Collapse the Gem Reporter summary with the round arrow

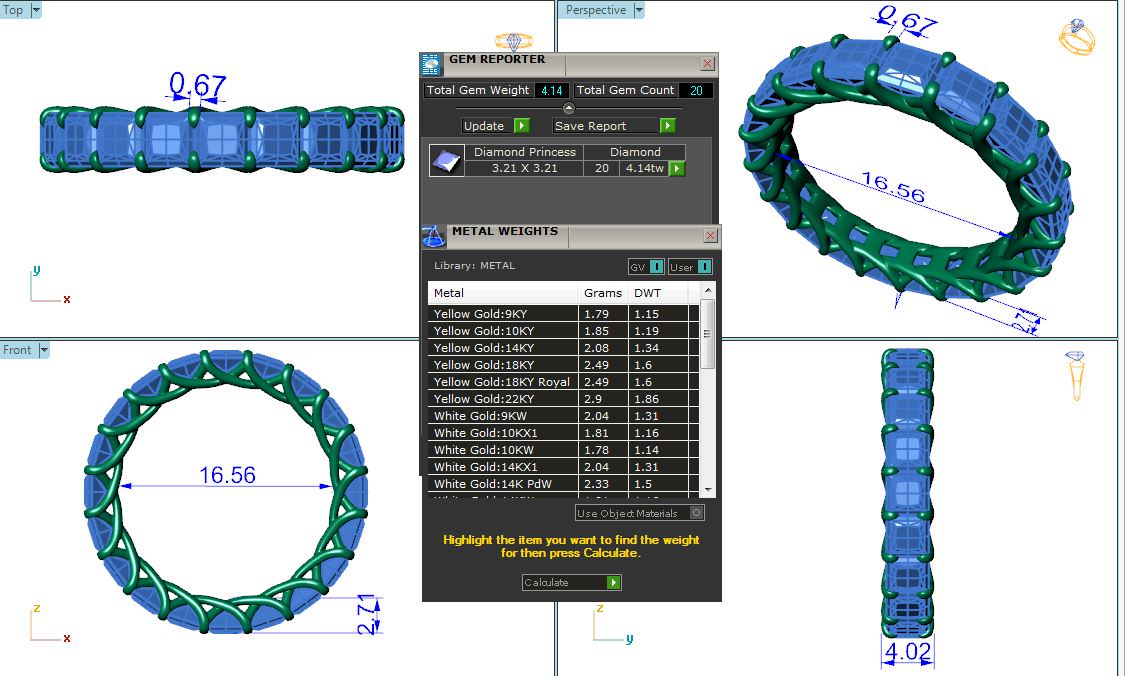(569, 108)
